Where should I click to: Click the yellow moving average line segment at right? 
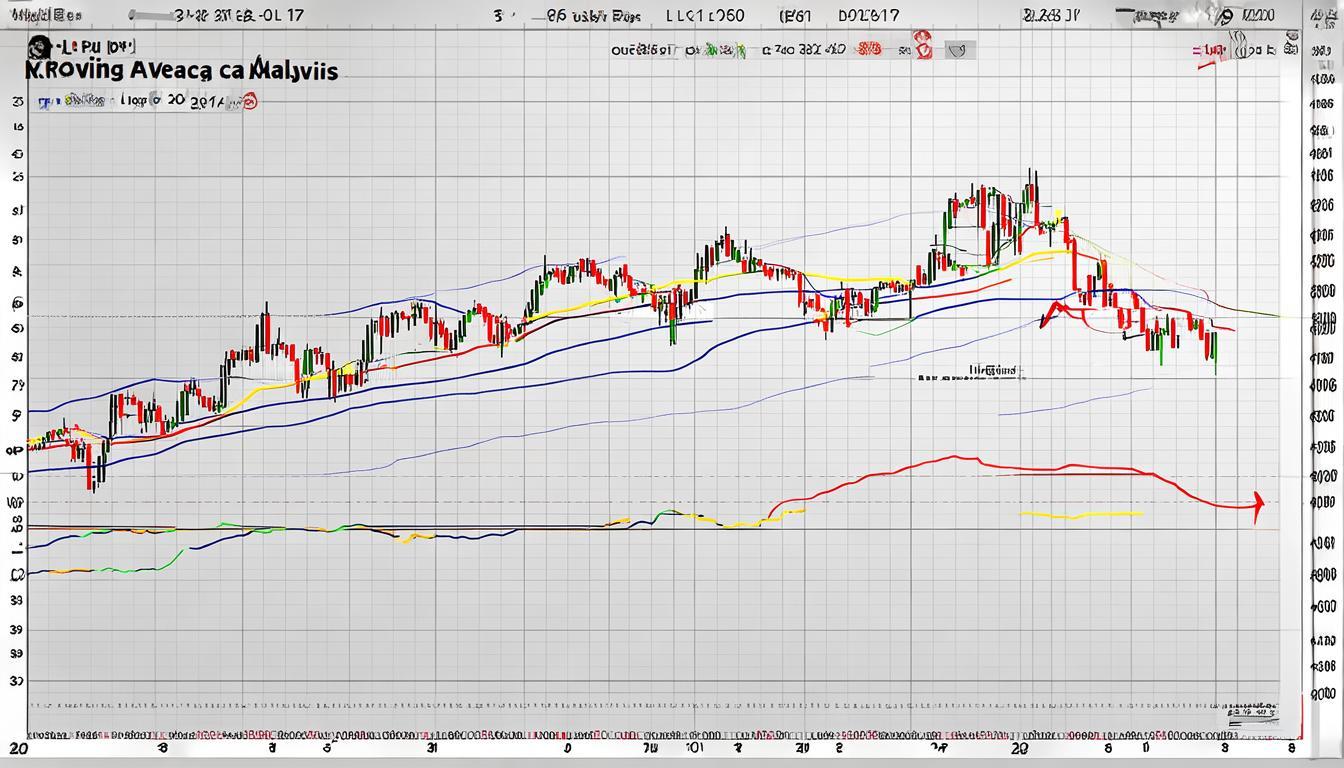pos(1080,516)
